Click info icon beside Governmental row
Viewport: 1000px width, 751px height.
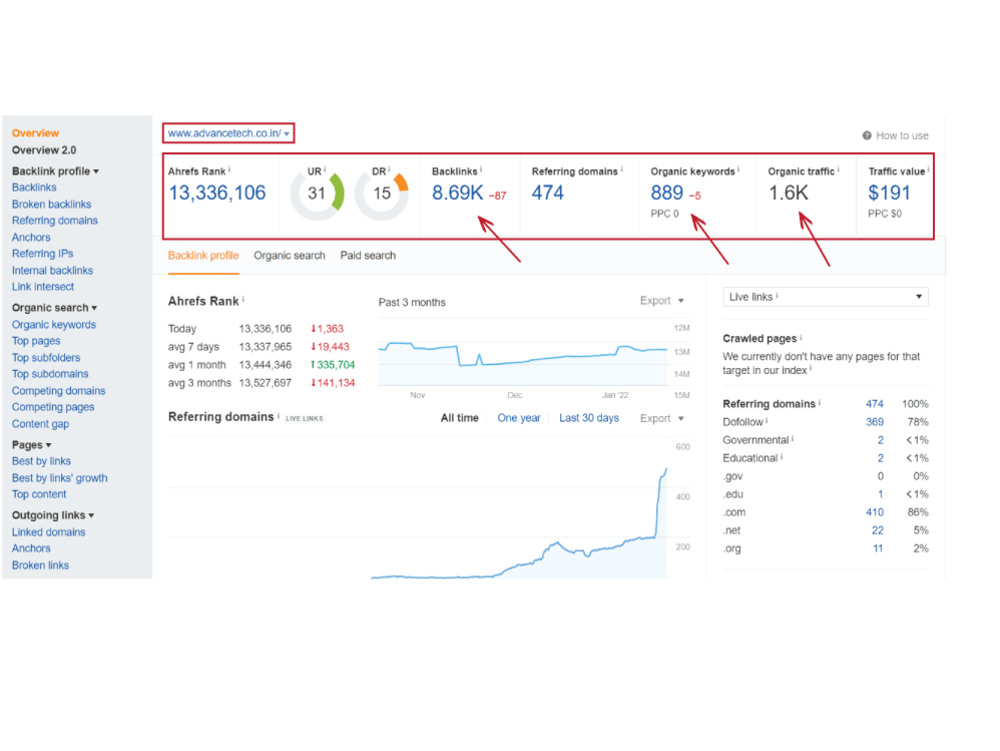(x=792, y=439)
